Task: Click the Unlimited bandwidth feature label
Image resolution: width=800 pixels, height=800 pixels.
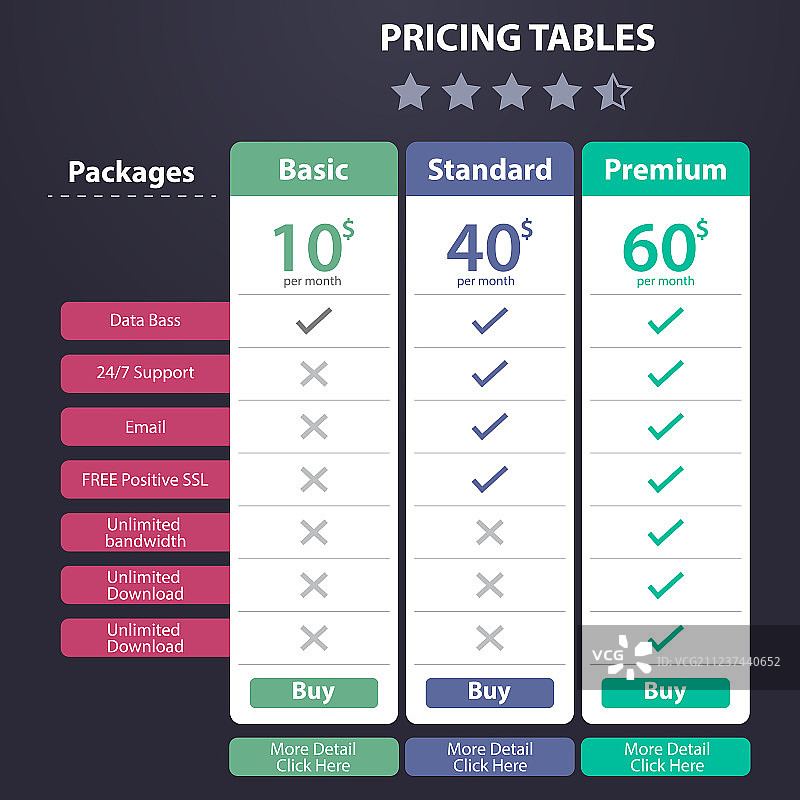Action: tap(145, 532)
